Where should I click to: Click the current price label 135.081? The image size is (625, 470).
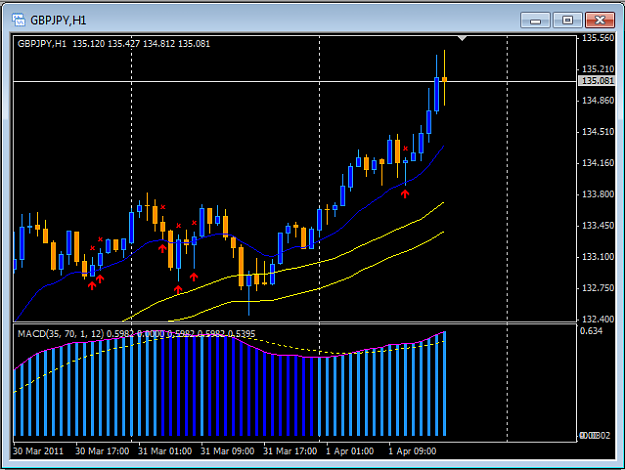click(x=597, y=81)
